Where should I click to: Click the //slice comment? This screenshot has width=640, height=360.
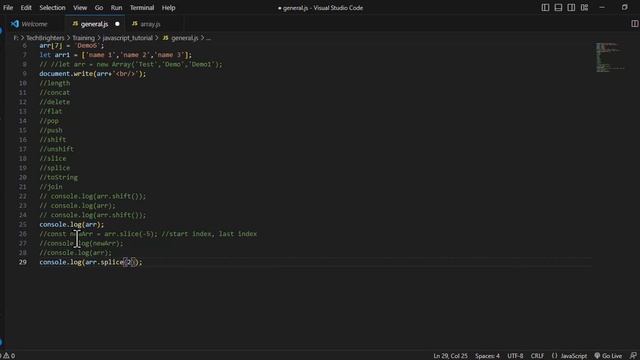(53, 158)
